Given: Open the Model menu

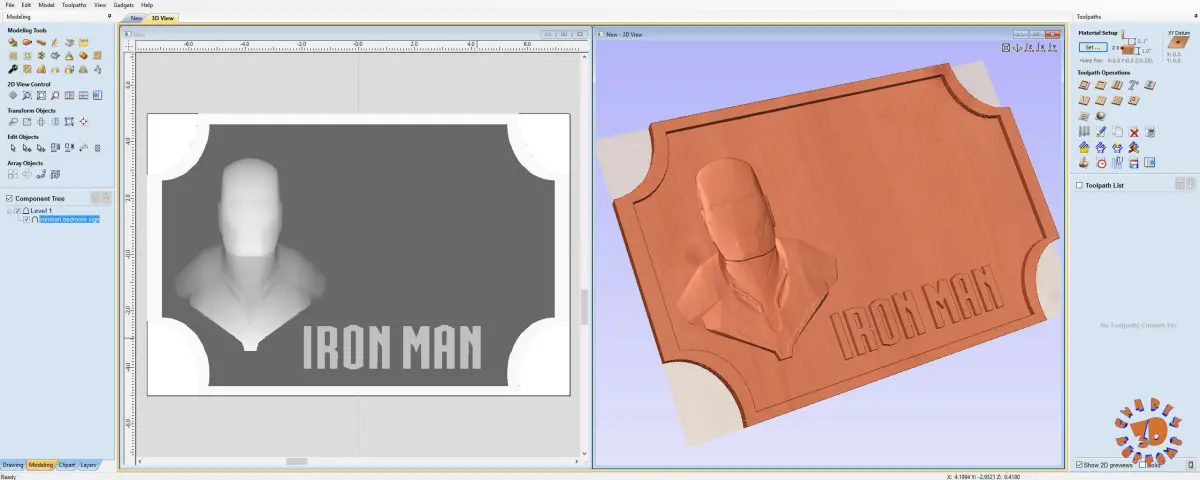Looking at the screenshot, I should [46, 5].
